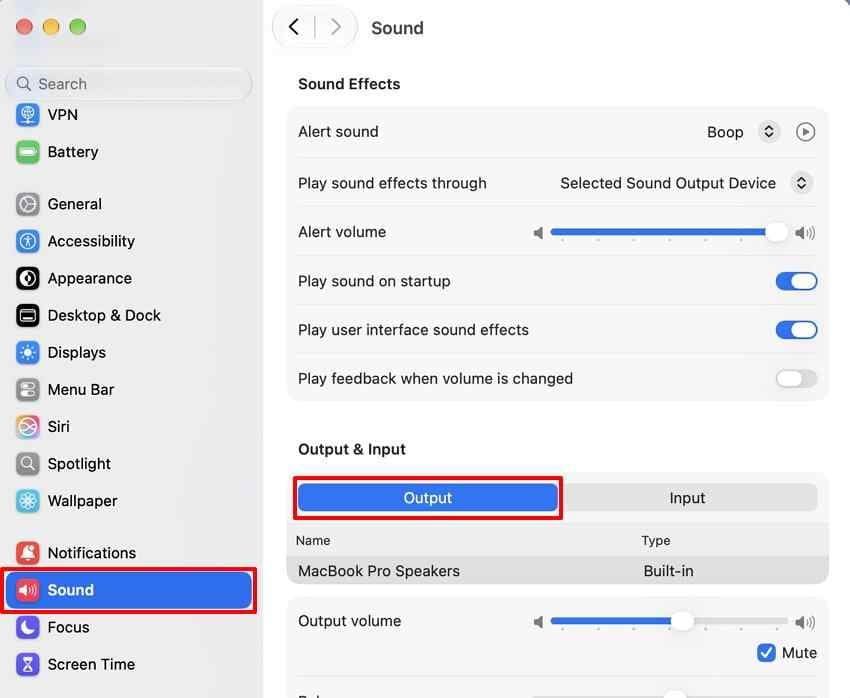Open Notifications settings via its text label

point(92,553)
